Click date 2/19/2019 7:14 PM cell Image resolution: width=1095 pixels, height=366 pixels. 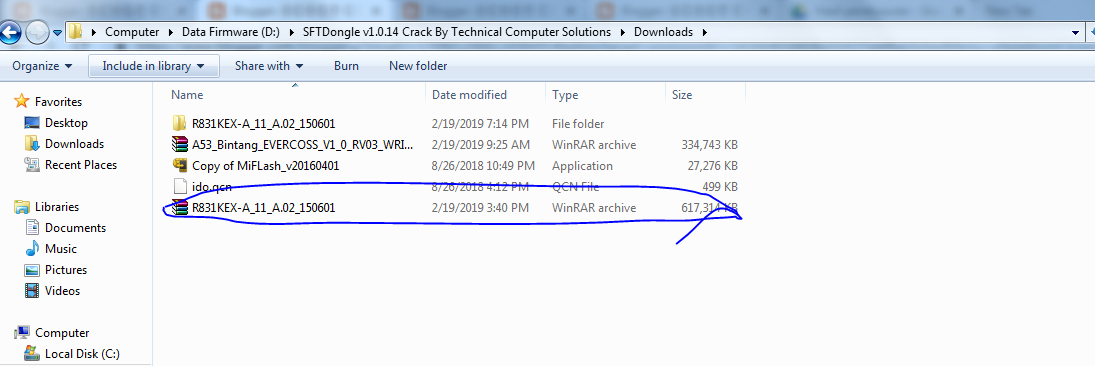[x=480, y=124]
